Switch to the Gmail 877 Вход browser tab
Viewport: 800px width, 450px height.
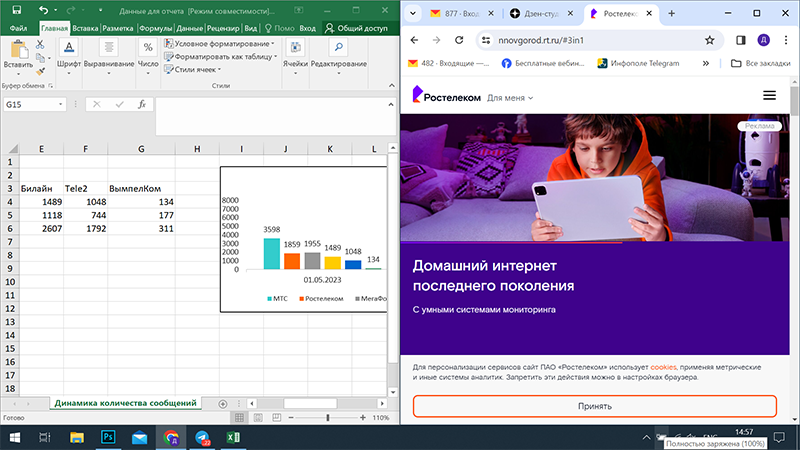point(461,14)
